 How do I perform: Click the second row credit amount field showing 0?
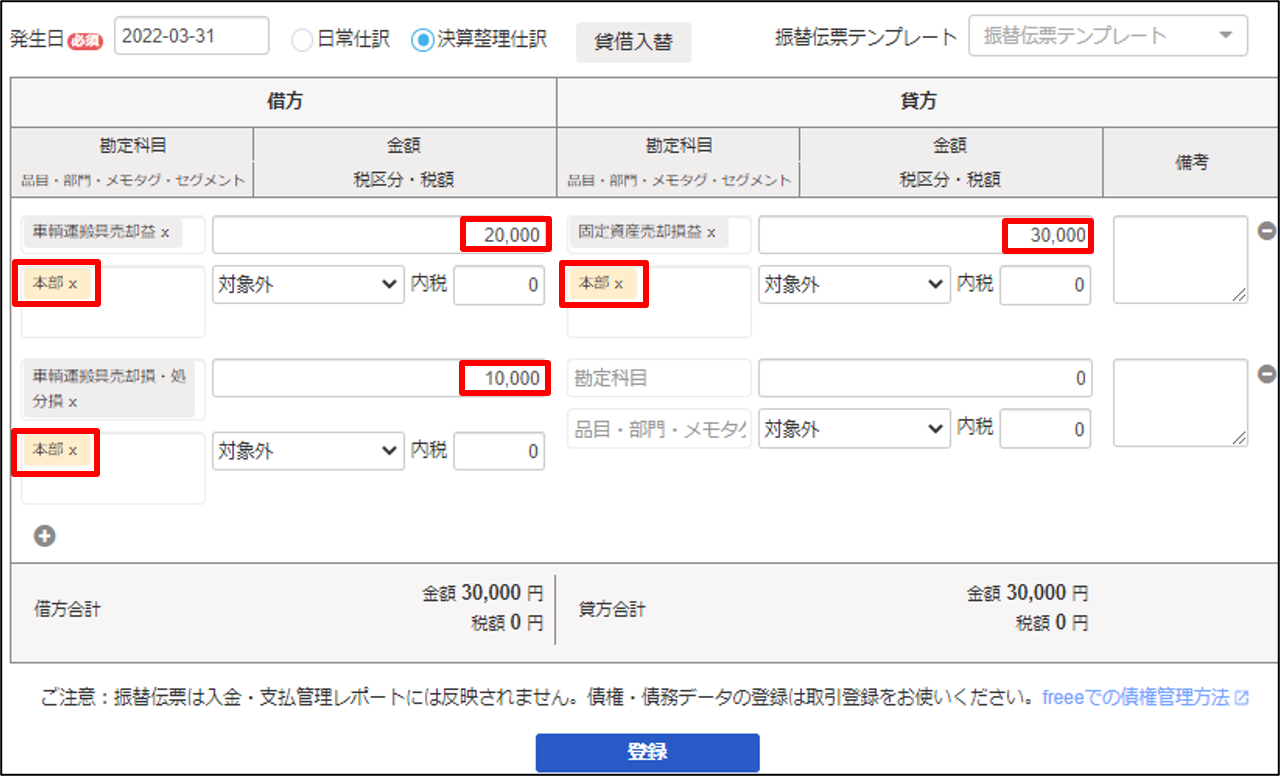(x=925, y=379)
